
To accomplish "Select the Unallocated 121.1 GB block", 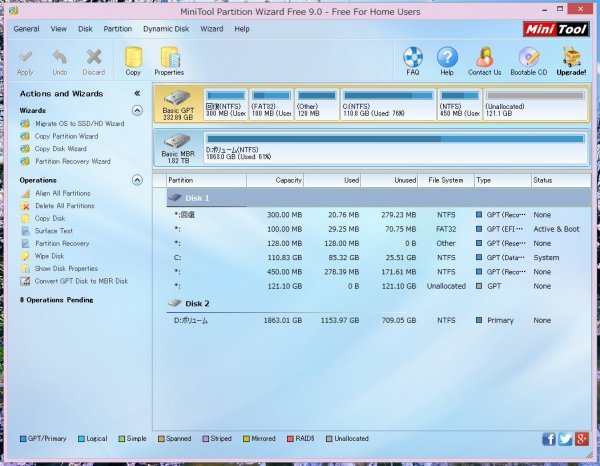I will (x=535, y=104).
